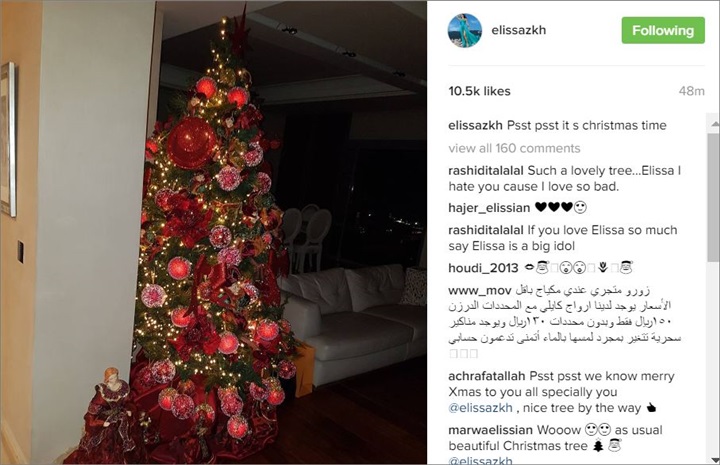This screenshot has height=465, width=720.
Task: Open rashiditalalal commenter profile
Action: pos(486,171)
